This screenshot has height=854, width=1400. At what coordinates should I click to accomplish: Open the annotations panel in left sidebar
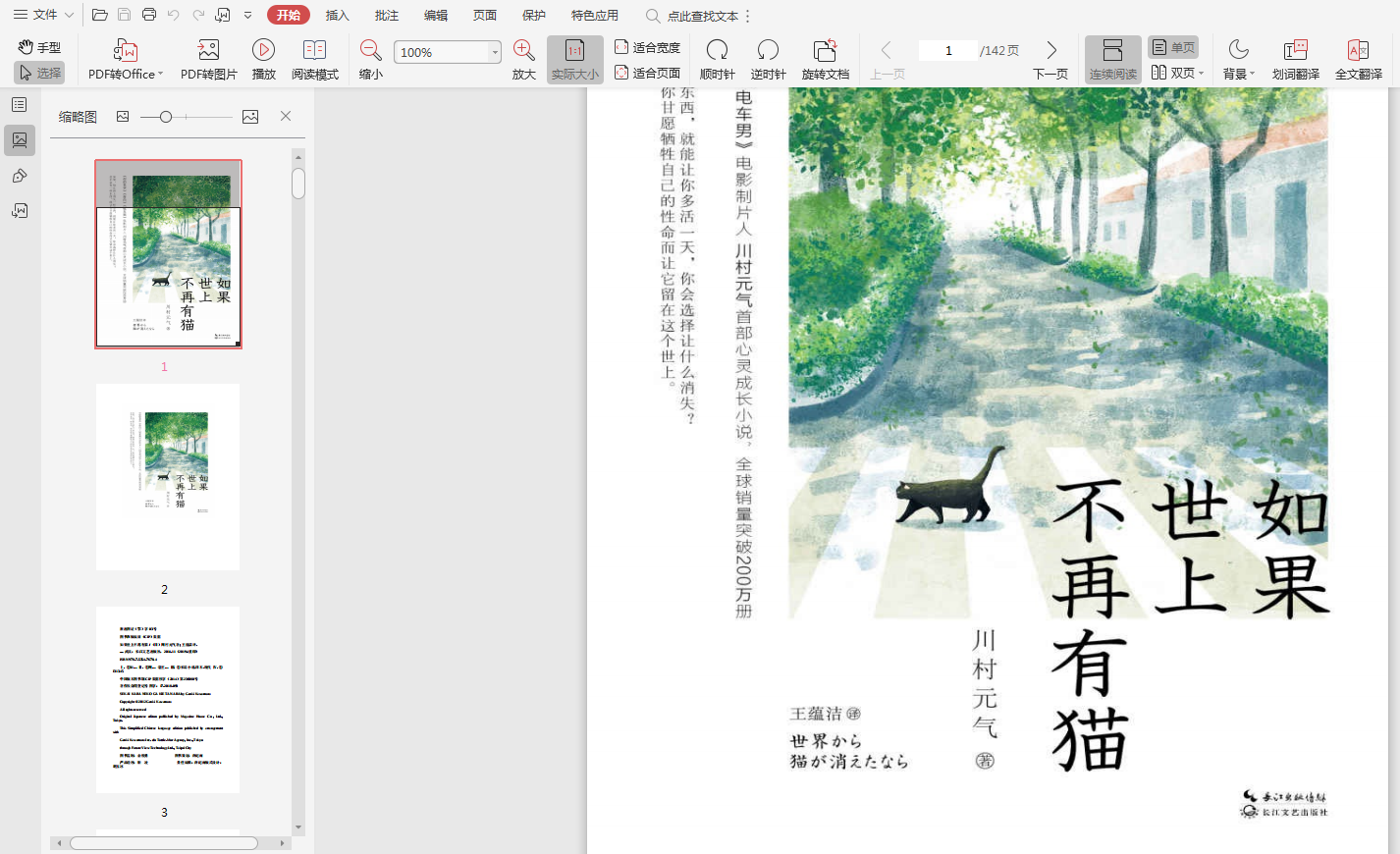point(20,176)
